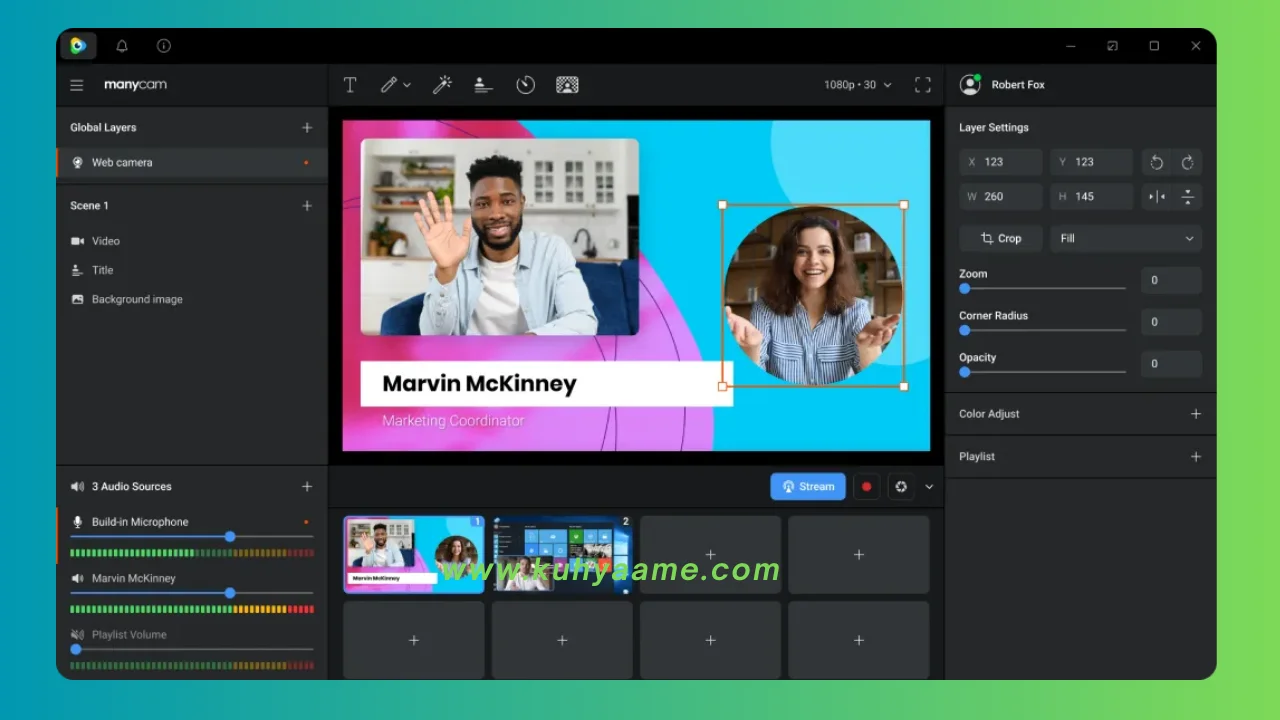The image size is (1280, 720).
Task: Open the 1080p 30 resolution dropdown
Action: click(857, 85)
